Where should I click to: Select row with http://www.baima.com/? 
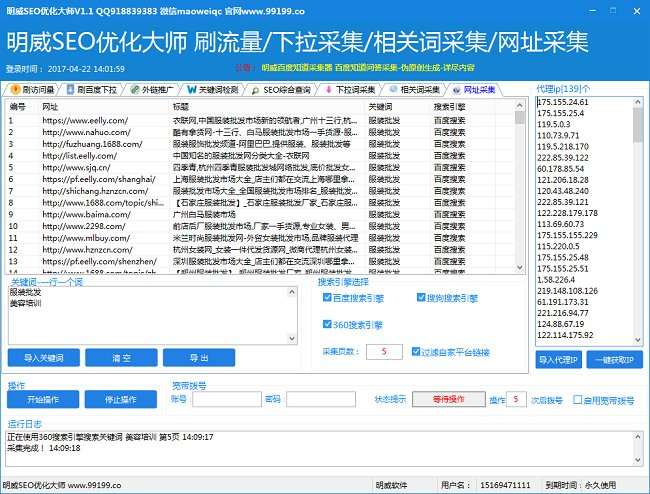260,214
